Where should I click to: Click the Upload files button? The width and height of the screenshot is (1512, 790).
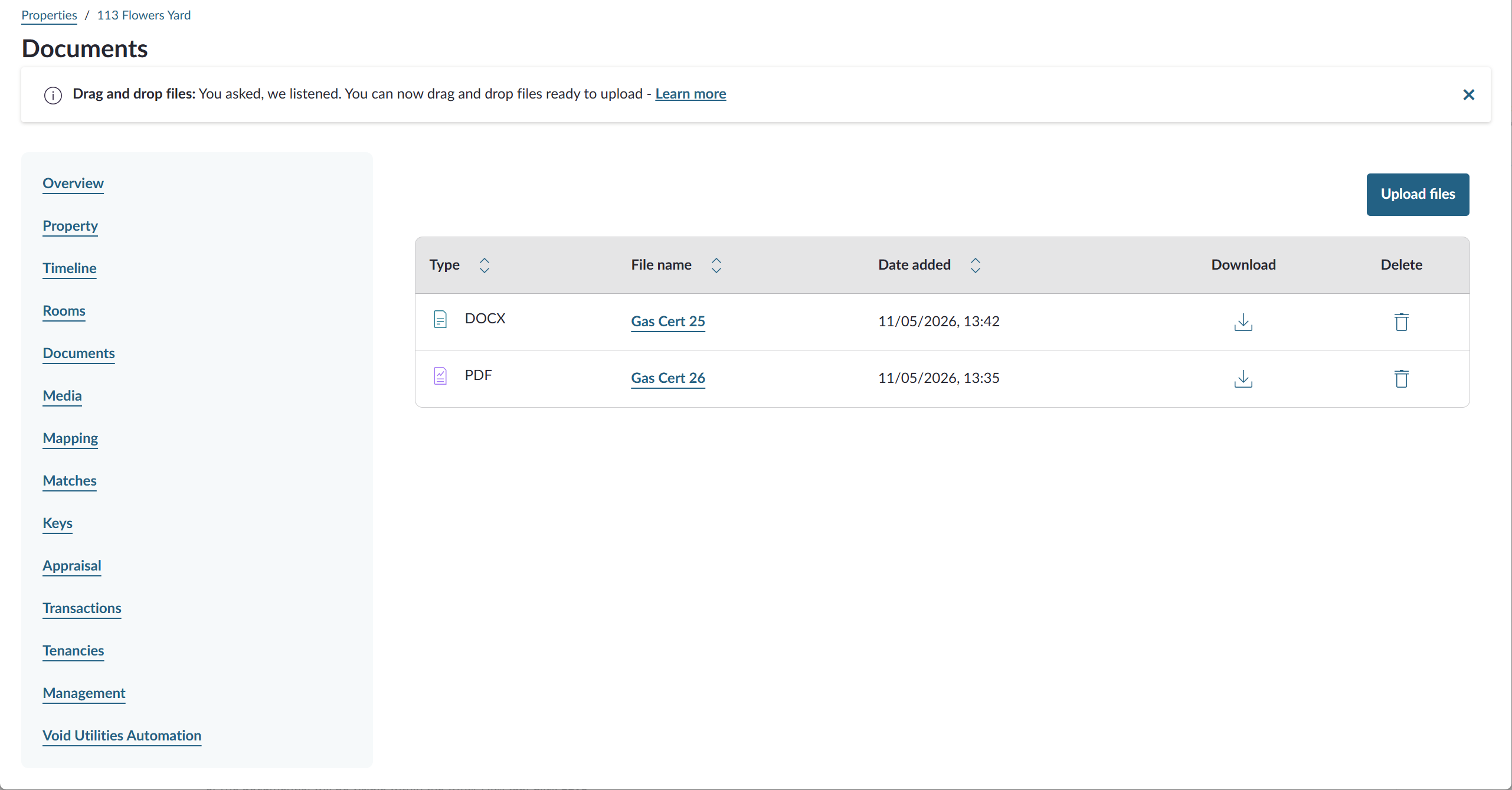pos(1418,194)
